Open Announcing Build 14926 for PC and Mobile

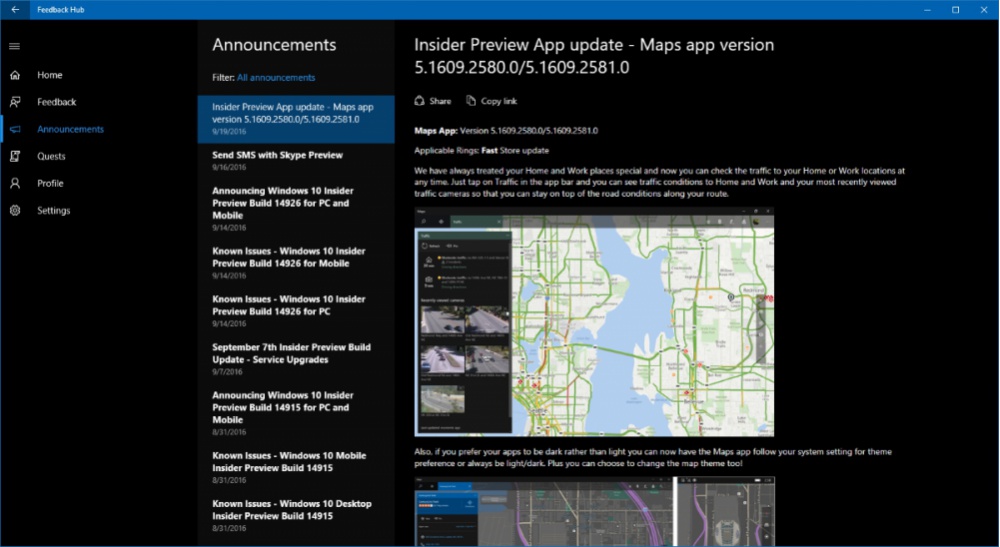click(296, 208)
